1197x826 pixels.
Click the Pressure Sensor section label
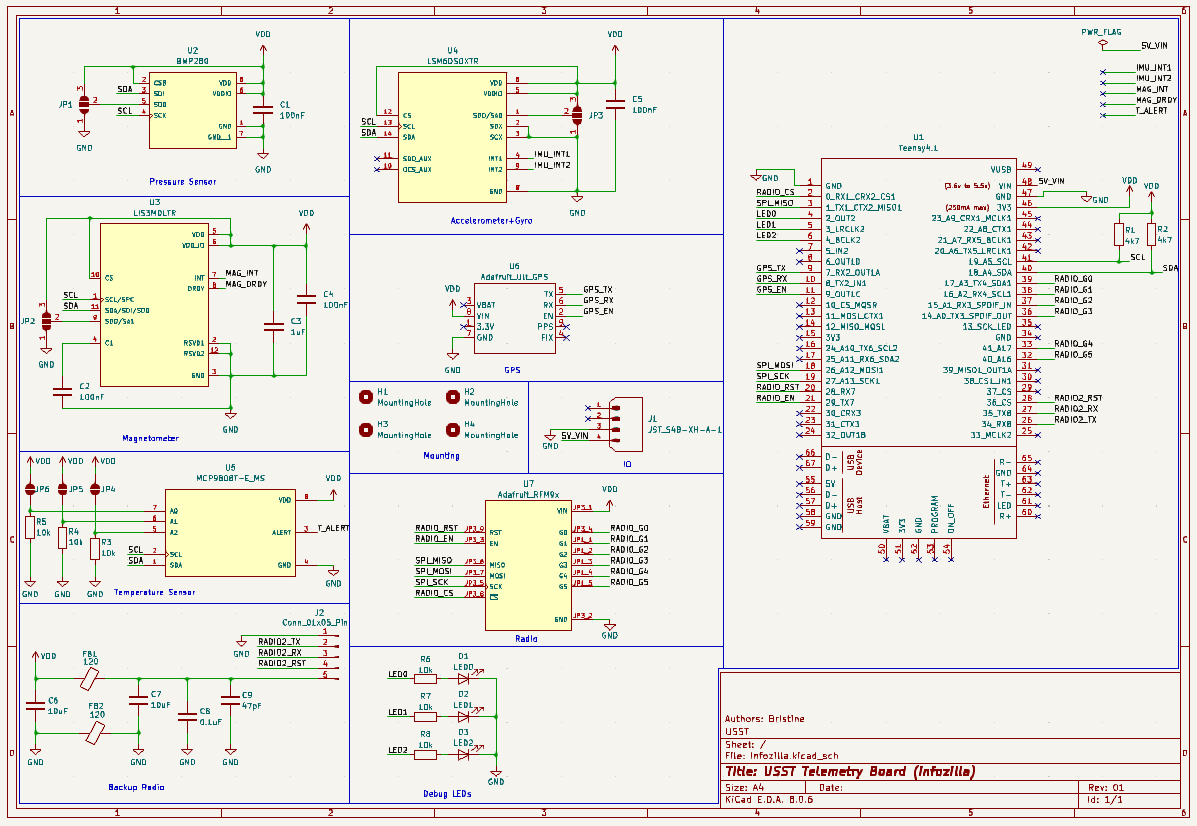pyautogui.click(x=182, y=182)
